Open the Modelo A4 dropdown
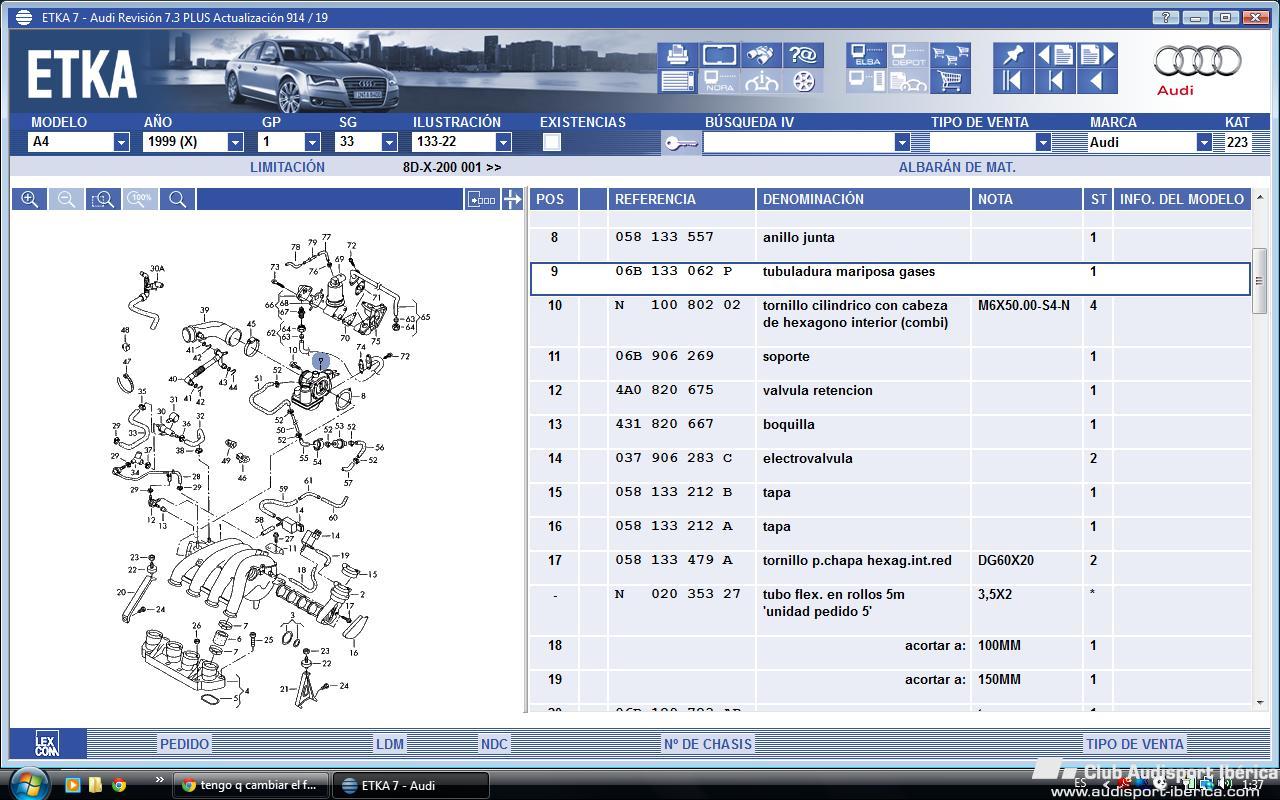The image size is (1280, 800). 121,142
